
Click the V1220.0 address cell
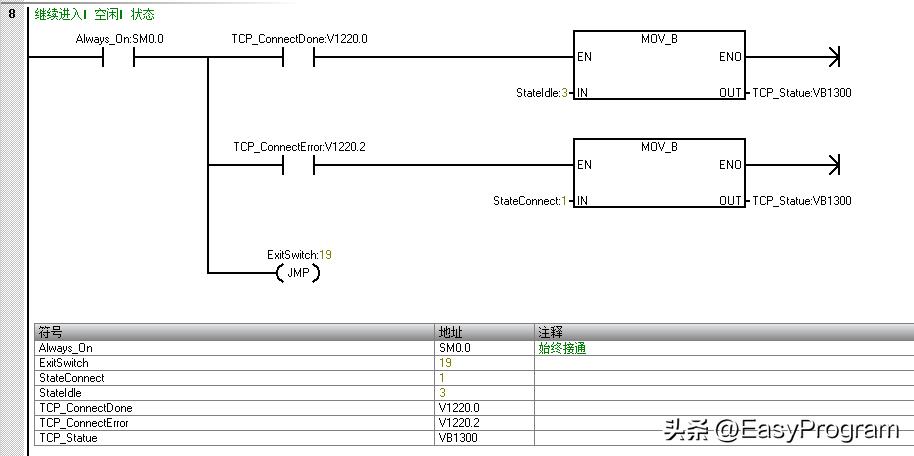[484, 408]
